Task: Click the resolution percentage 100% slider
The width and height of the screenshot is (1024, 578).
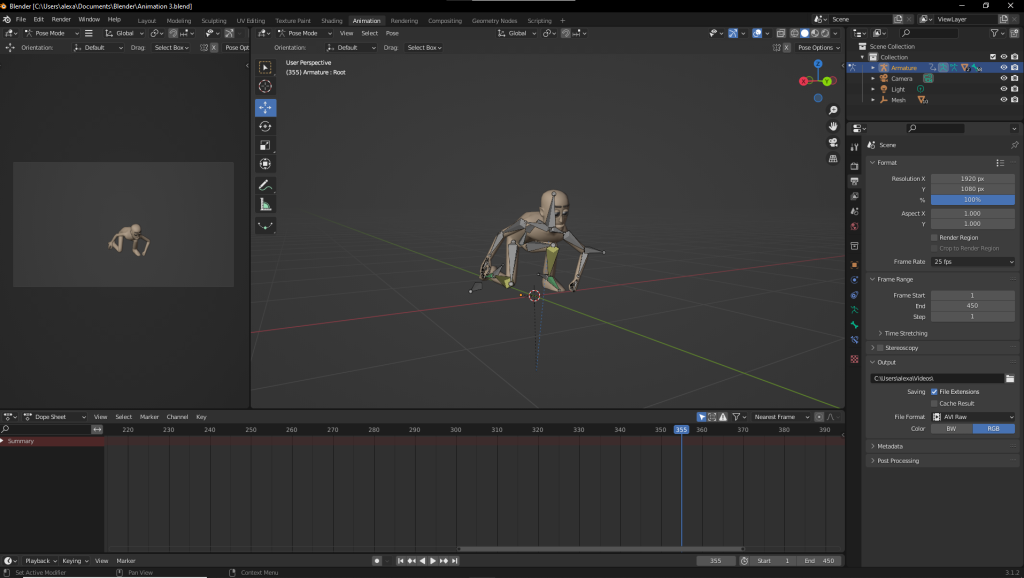Action: [973, 200]
